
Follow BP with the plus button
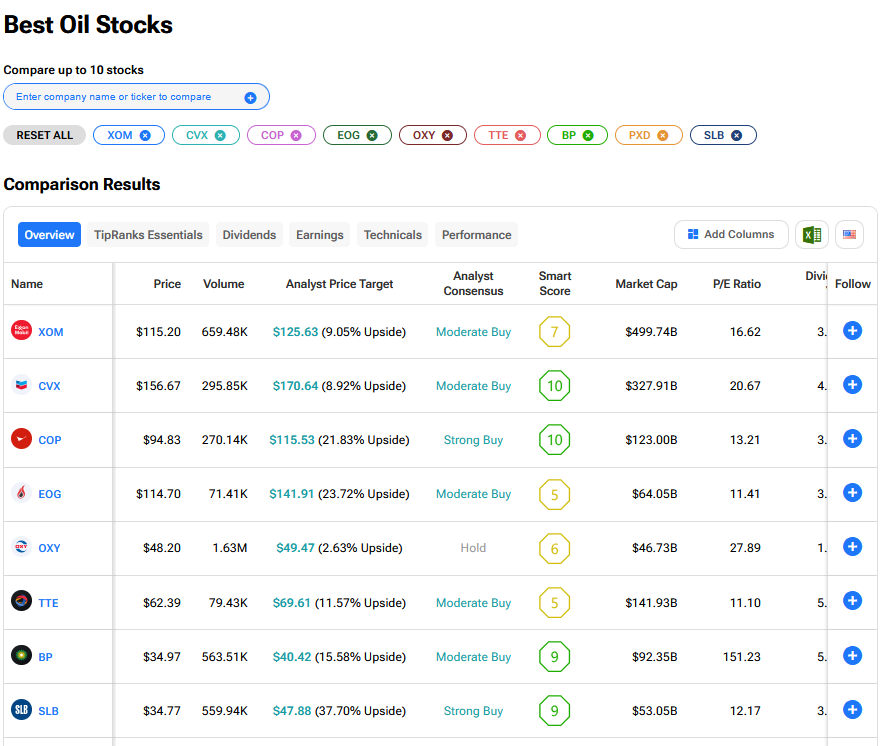852,655
